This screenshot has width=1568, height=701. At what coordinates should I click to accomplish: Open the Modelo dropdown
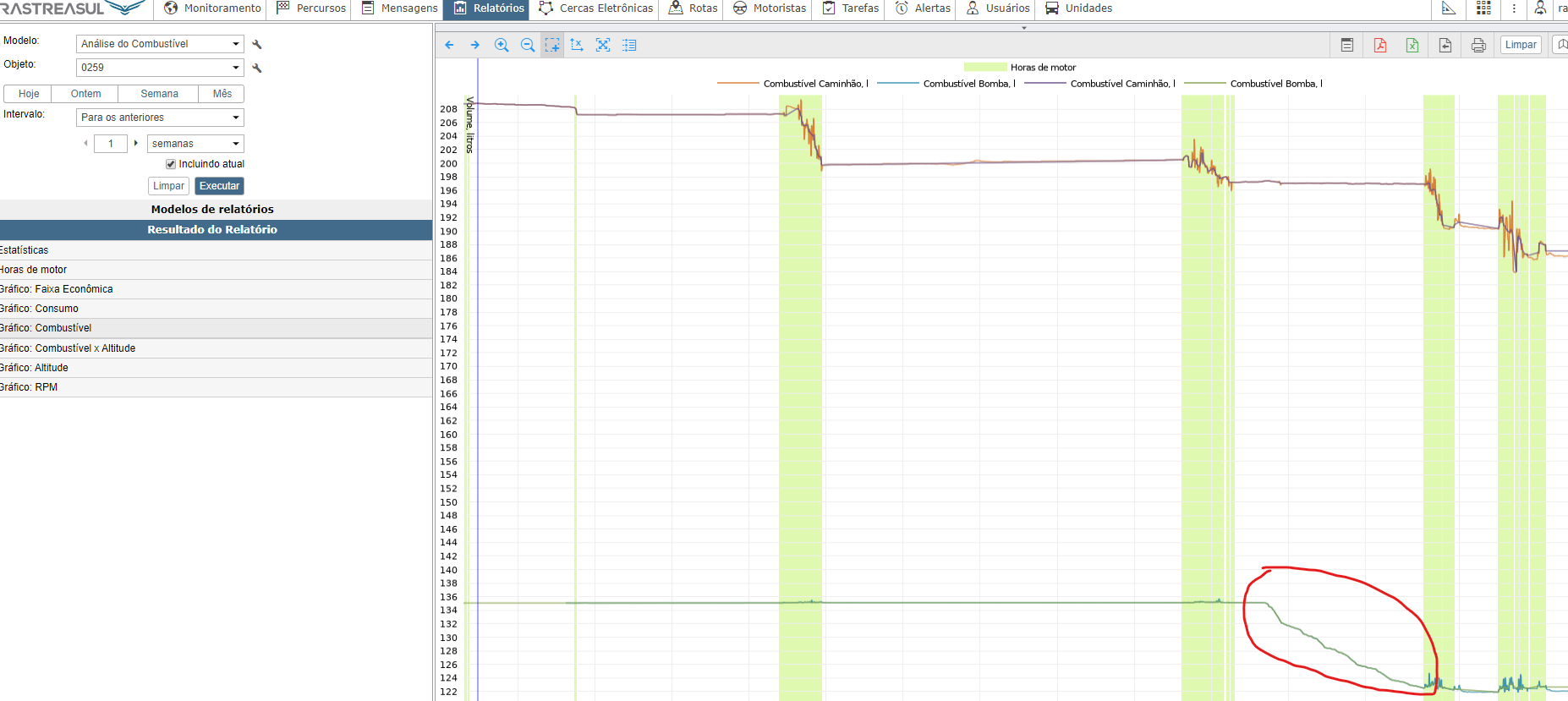coord(160,44)
